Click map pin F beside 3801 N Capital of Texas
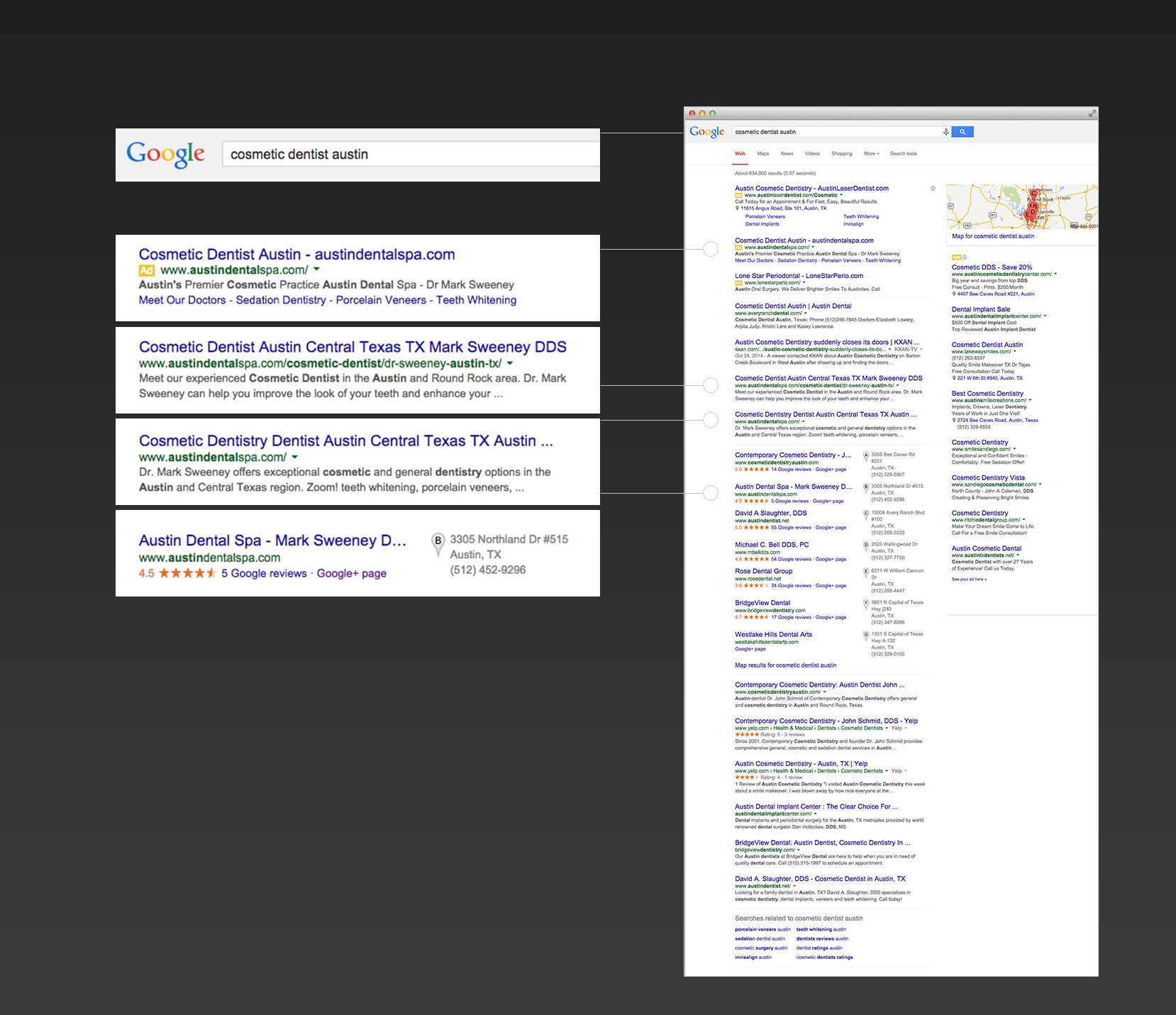 click(x=866, y=604)
